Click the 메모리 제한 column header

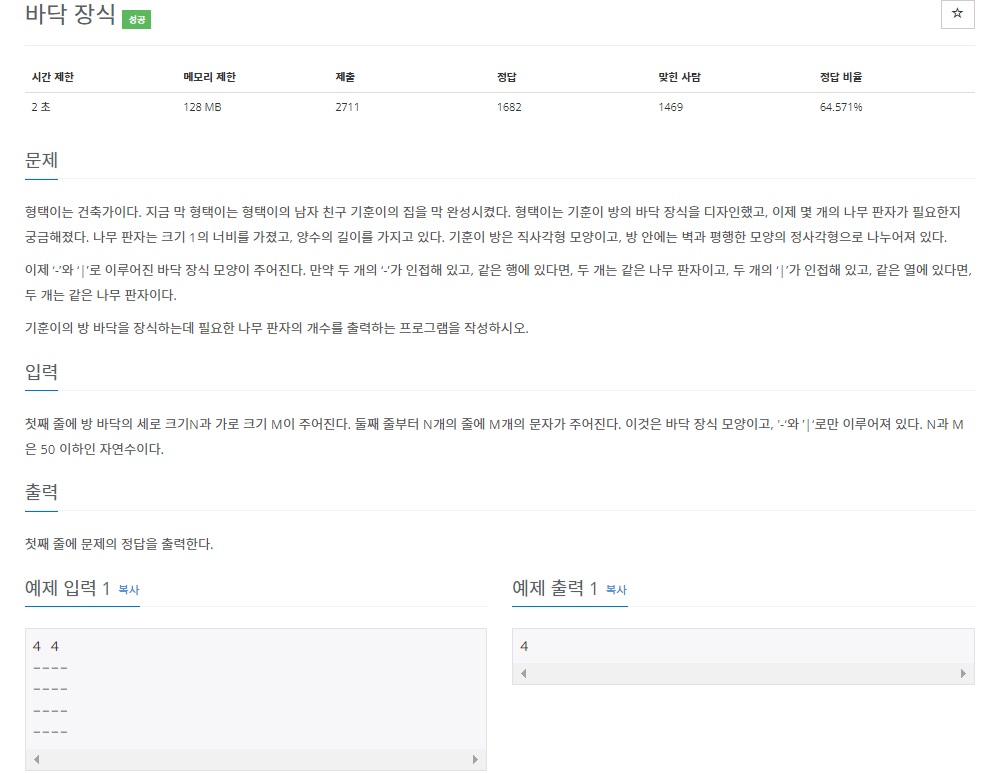point(209,77)
